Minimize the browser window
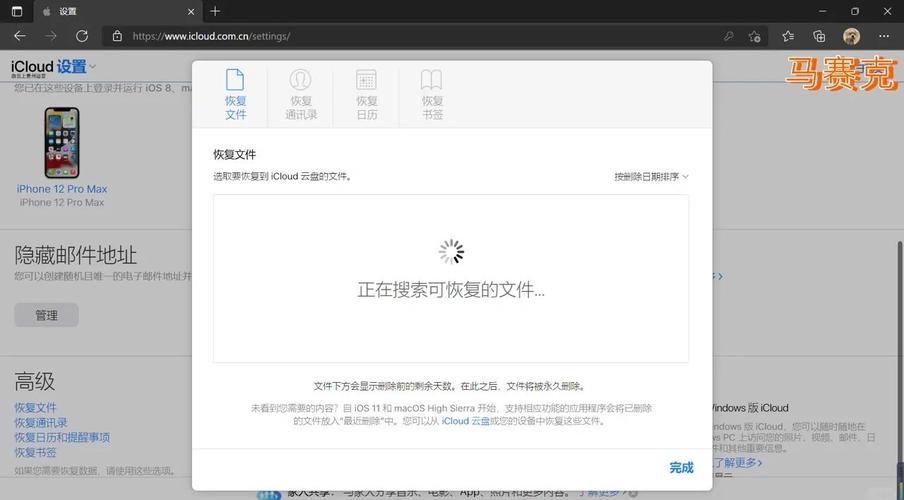This screenshot has height=500, width=904. (823, 11)
